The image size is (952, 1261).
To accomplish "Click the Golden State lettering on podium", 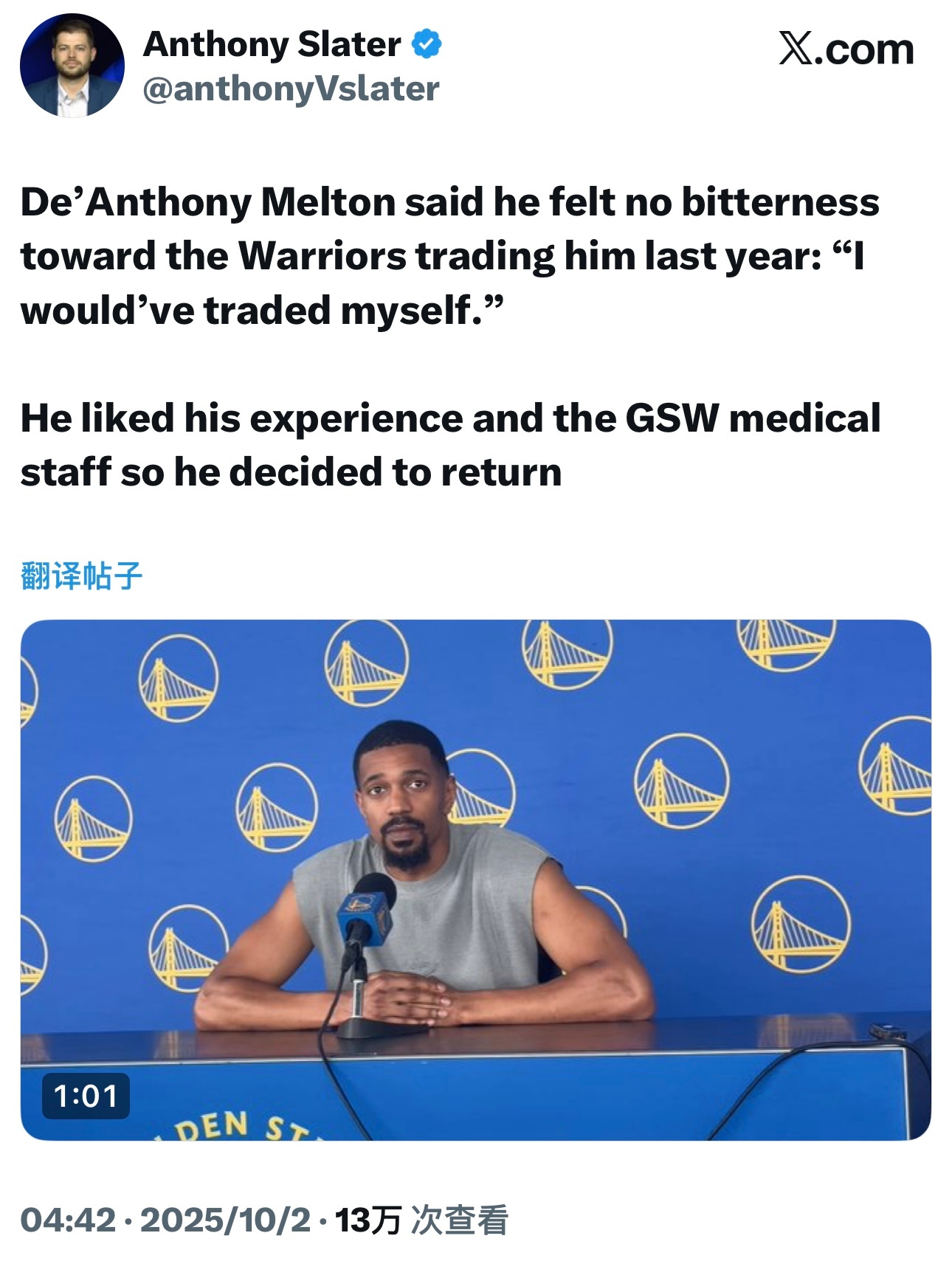I will click(236, 1126).
